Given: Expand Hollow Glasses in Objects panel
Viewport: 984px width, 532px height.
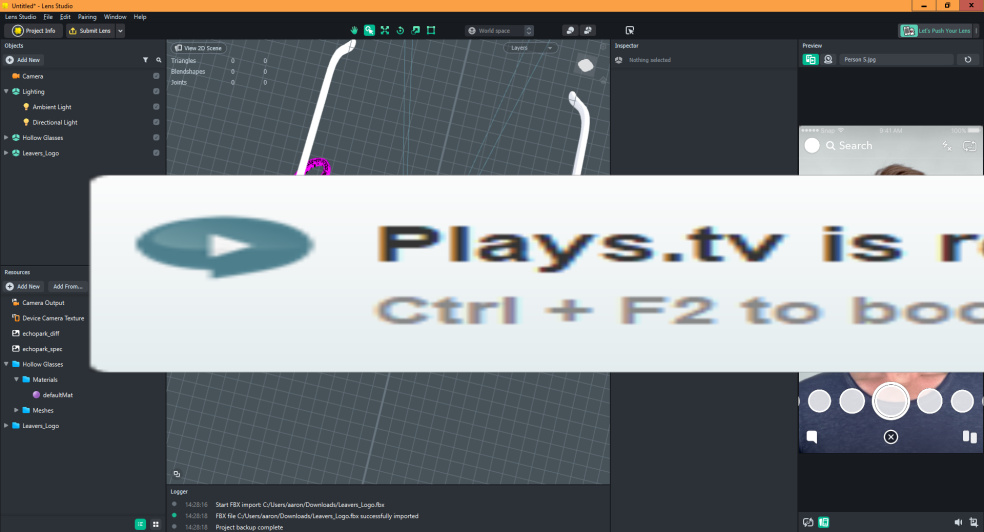Looking at the screenshot, I should pyautogui.click(x=6, y=137).
